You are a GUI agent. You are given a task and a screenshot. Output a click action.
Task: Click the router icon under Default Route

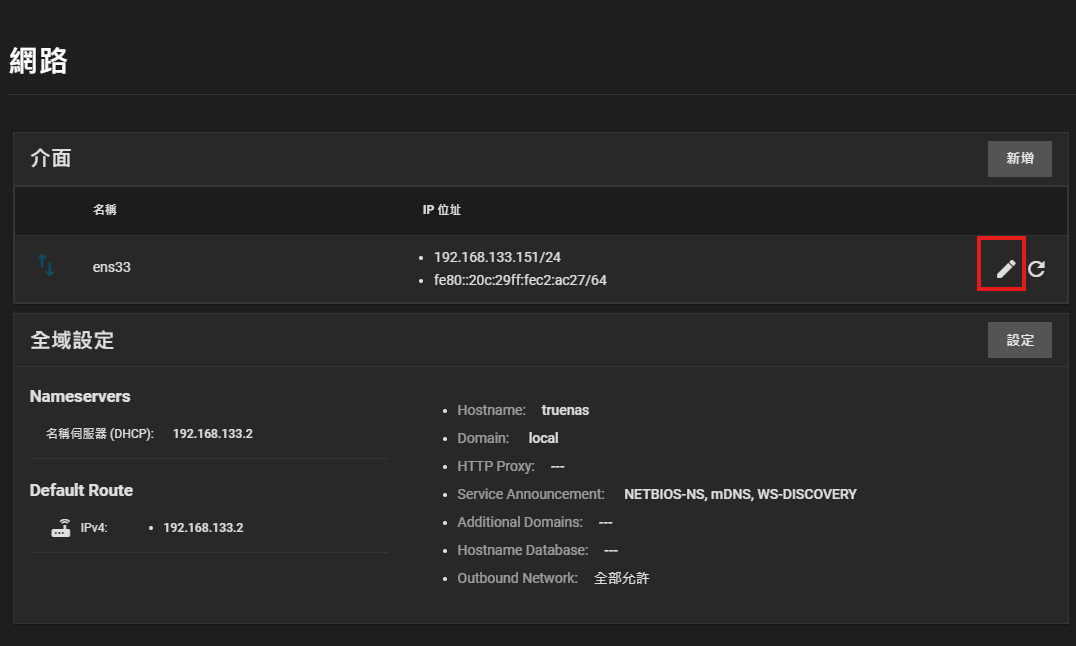coord(61,528)
